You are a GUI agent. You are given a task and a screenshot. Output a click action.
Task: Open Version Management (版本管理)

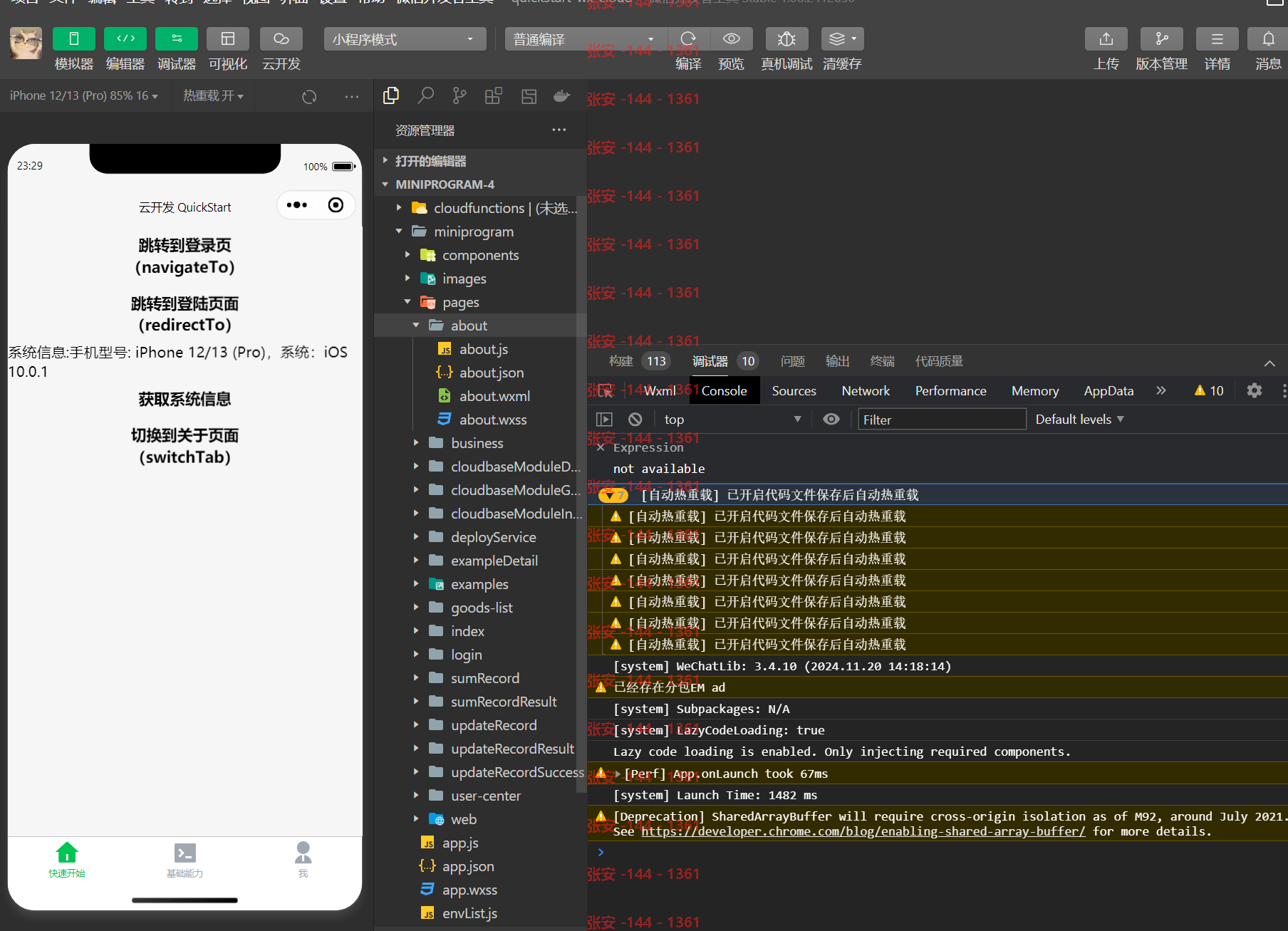coord(1162,39)
